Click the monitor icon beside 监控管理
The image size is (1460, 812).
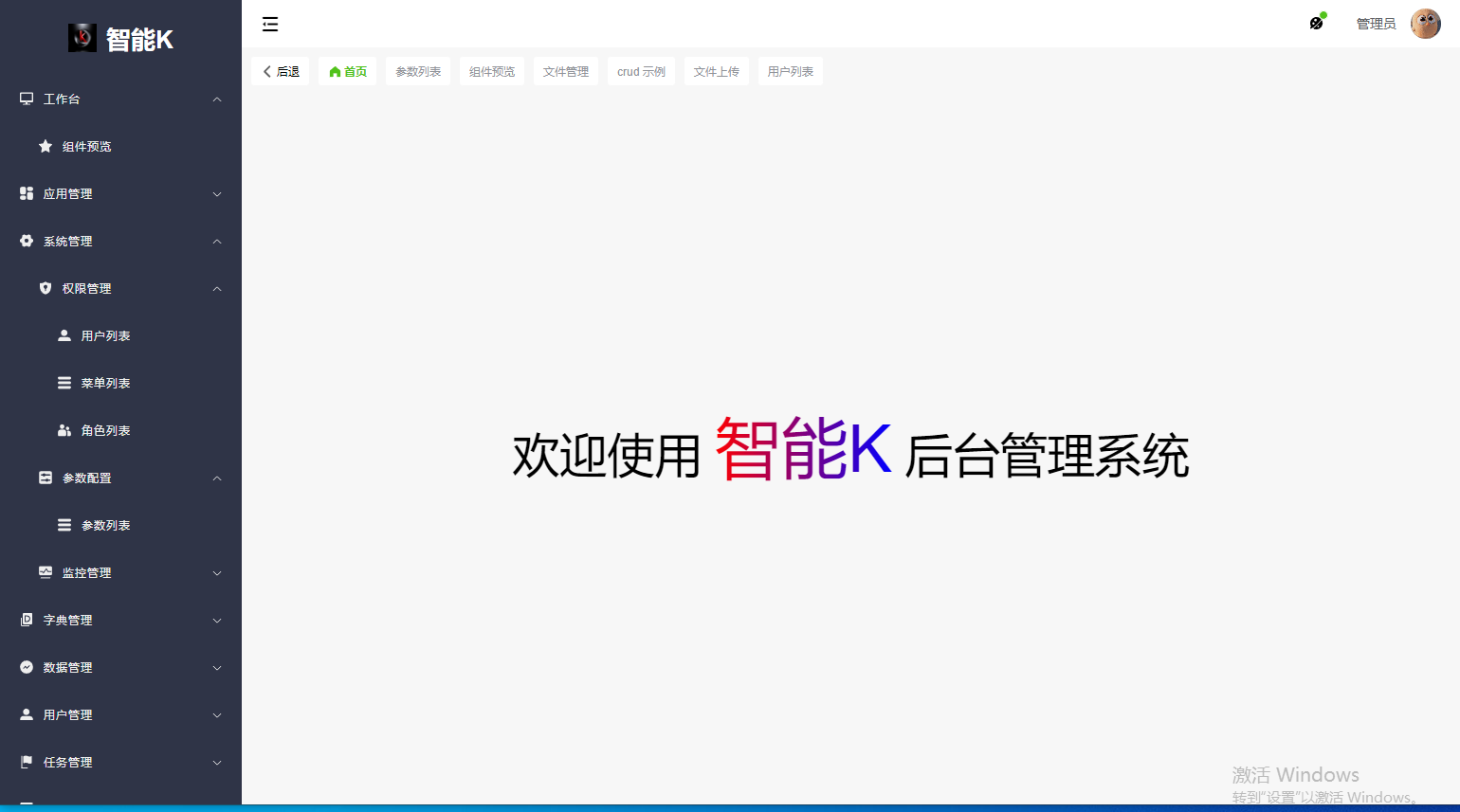click(x=45, y=572)
